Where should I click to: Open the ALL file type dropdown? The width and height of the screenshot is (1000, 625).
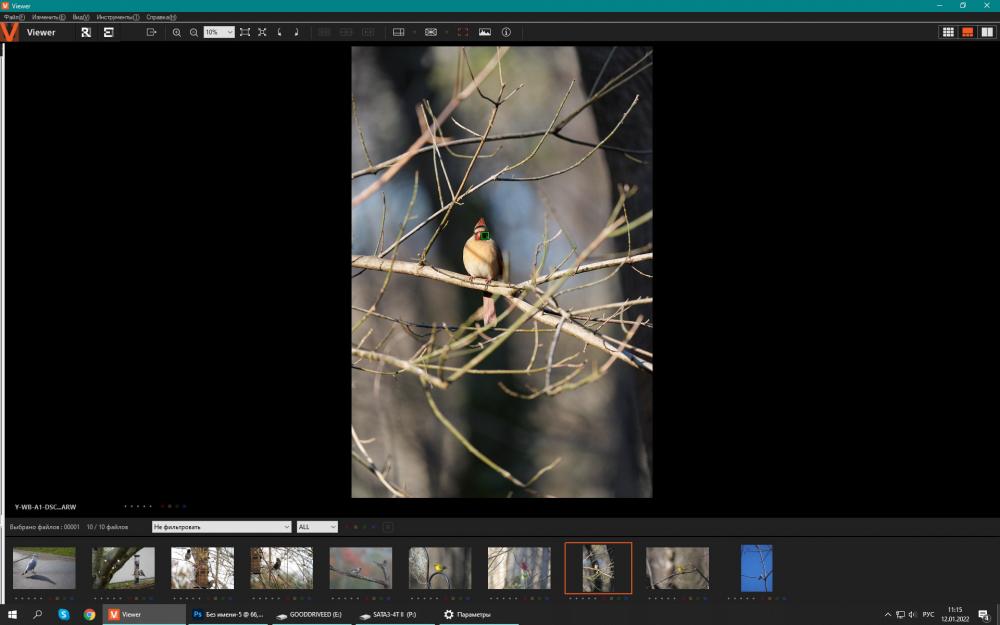317,527
